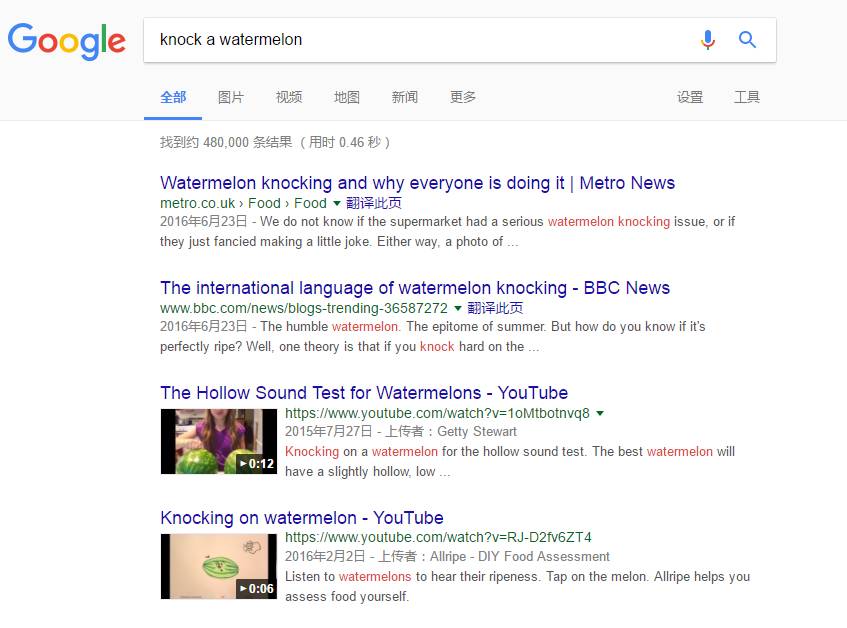Viewport: 847px width, 628px height.
Task: Switch to the 视频 tab
Action: tap(289, 97)
